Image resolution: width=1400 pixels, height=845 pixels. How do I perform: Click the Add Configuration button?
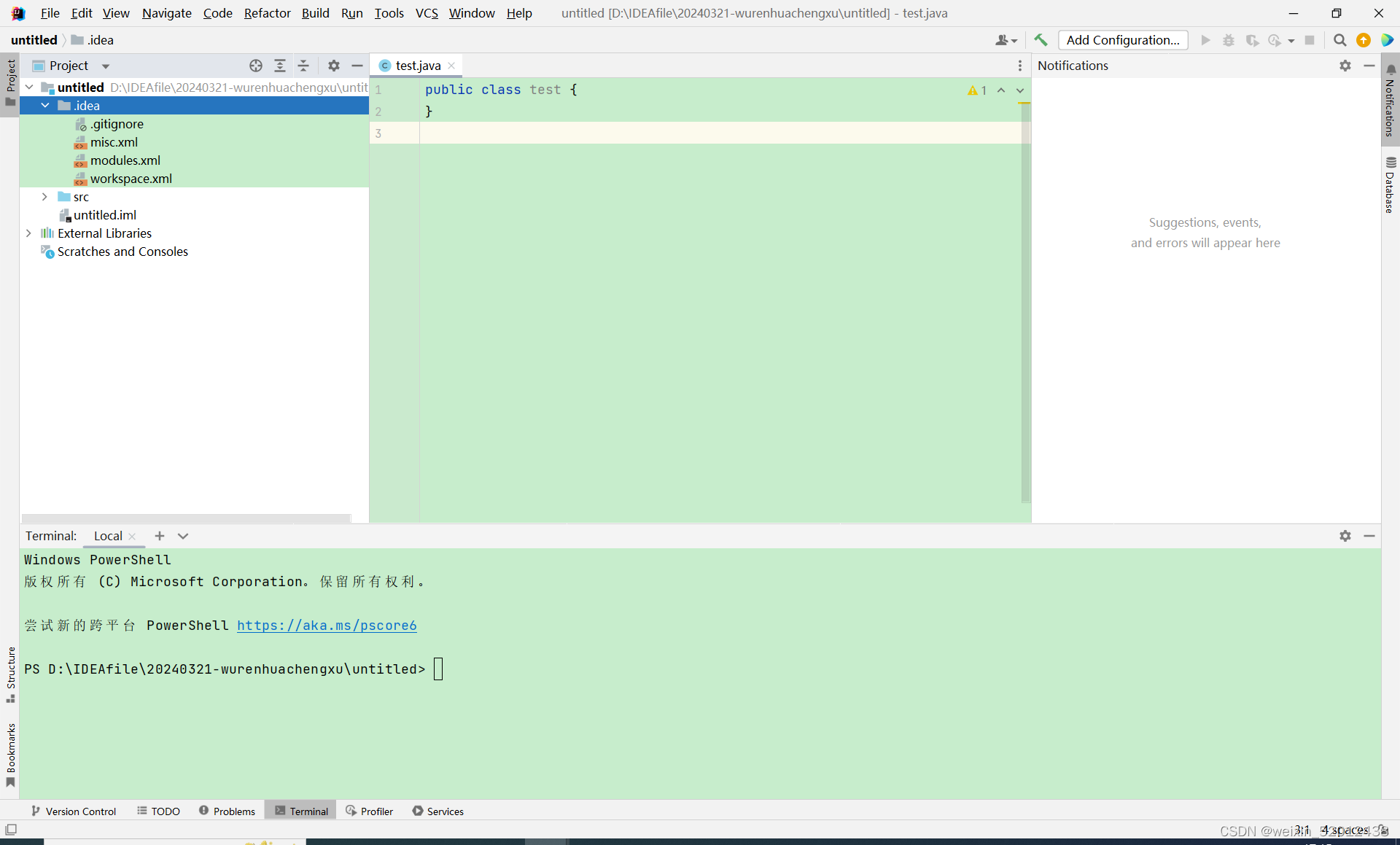[1123, 40]
